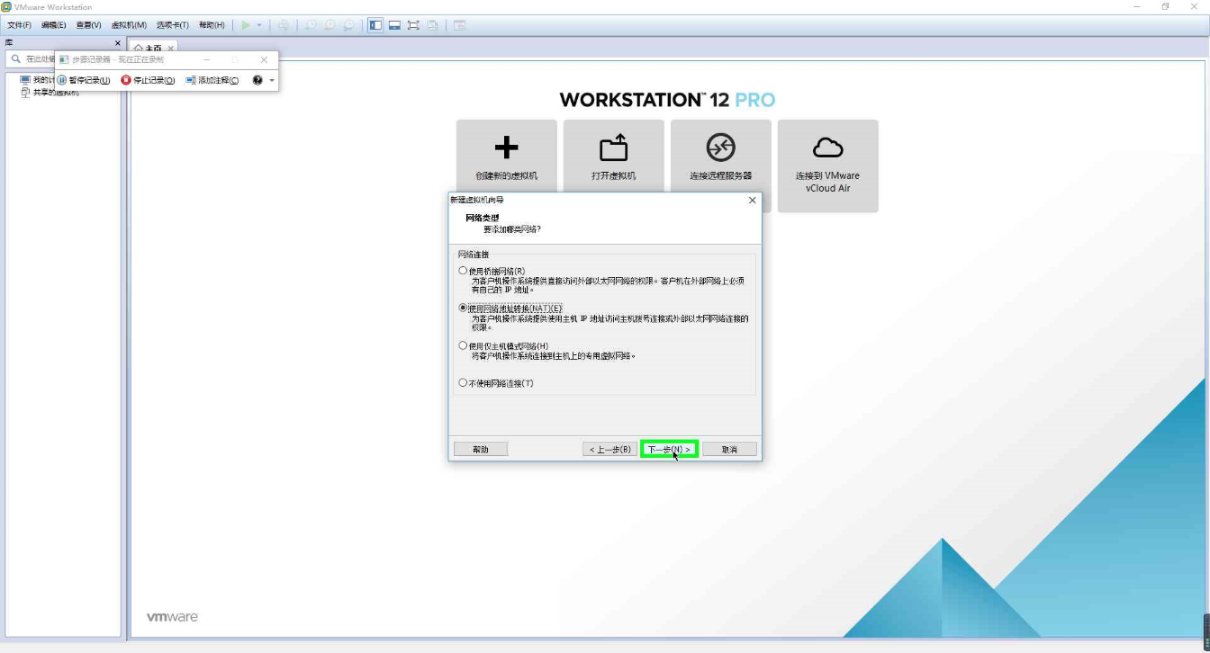
Task: Open the 查看(V) menu
Action: coord(88,25)
